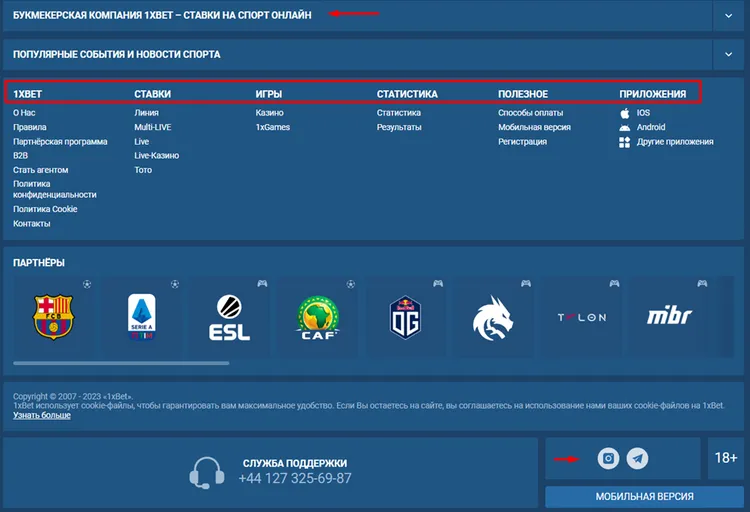Click the Apple iOS app icon
The width and height of the screenshot is (750, 512).
pos(625,113)
